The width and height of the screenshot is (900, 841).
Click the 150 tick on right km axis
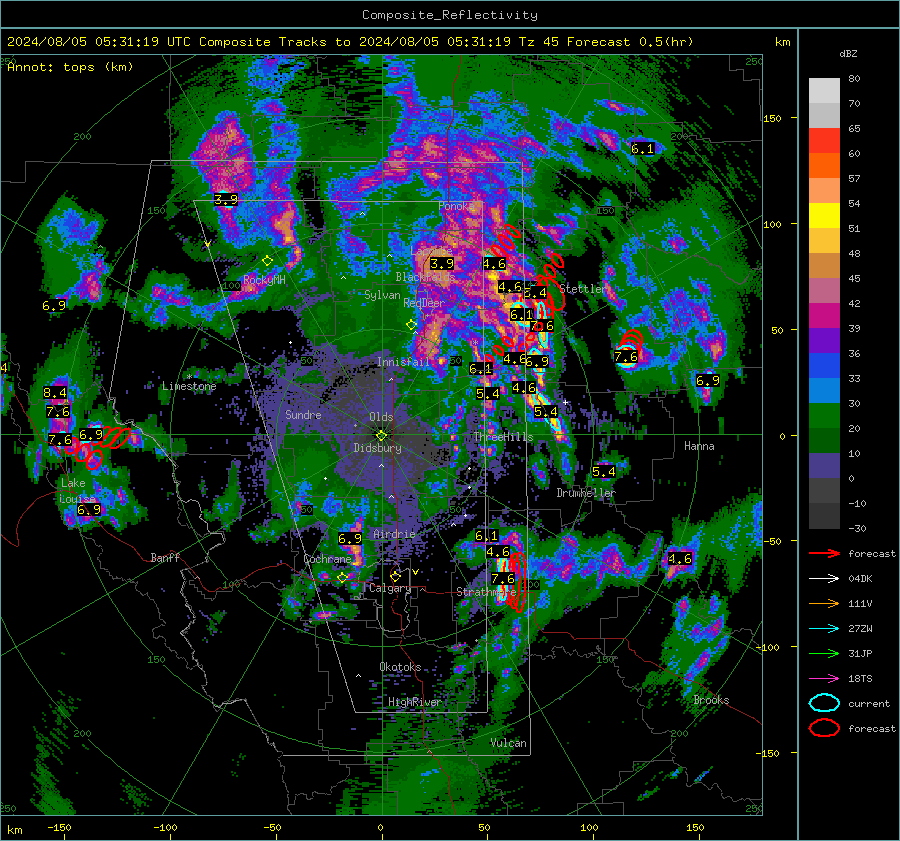772,119
